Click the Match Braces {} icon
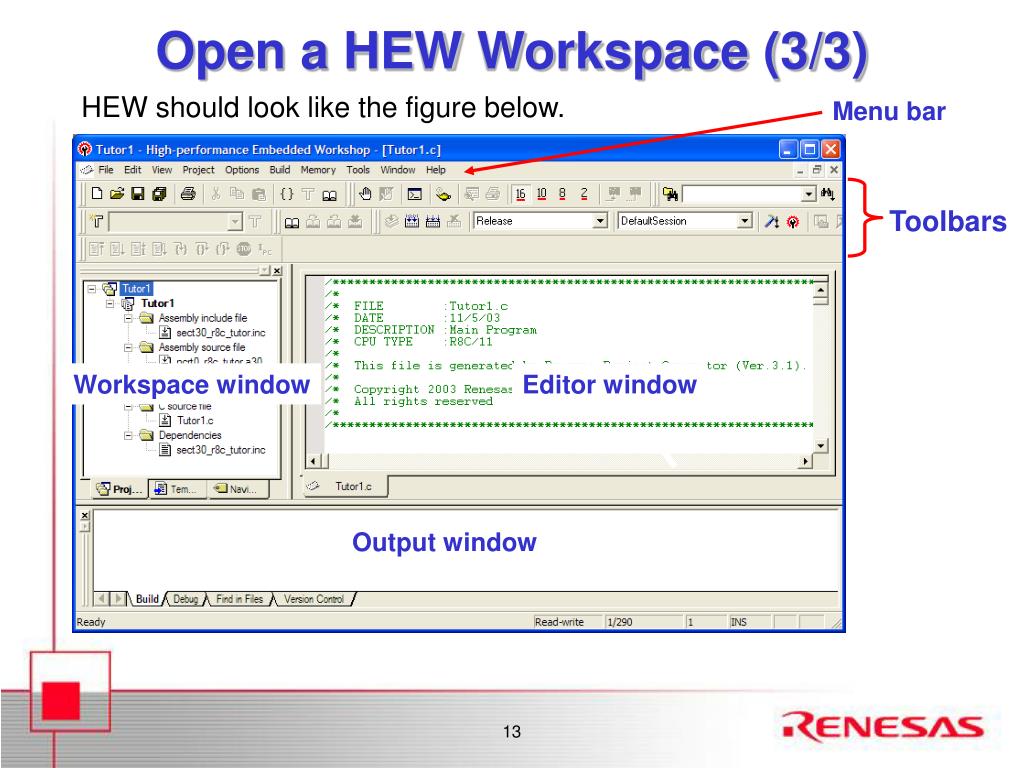The width and height of the screenshot is (1024, 768). 287,193
